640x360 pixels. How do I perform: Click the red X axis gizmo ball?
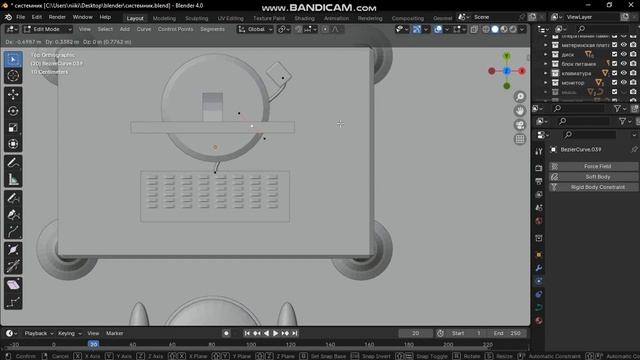pyautogui.click(x=522, y=71)
